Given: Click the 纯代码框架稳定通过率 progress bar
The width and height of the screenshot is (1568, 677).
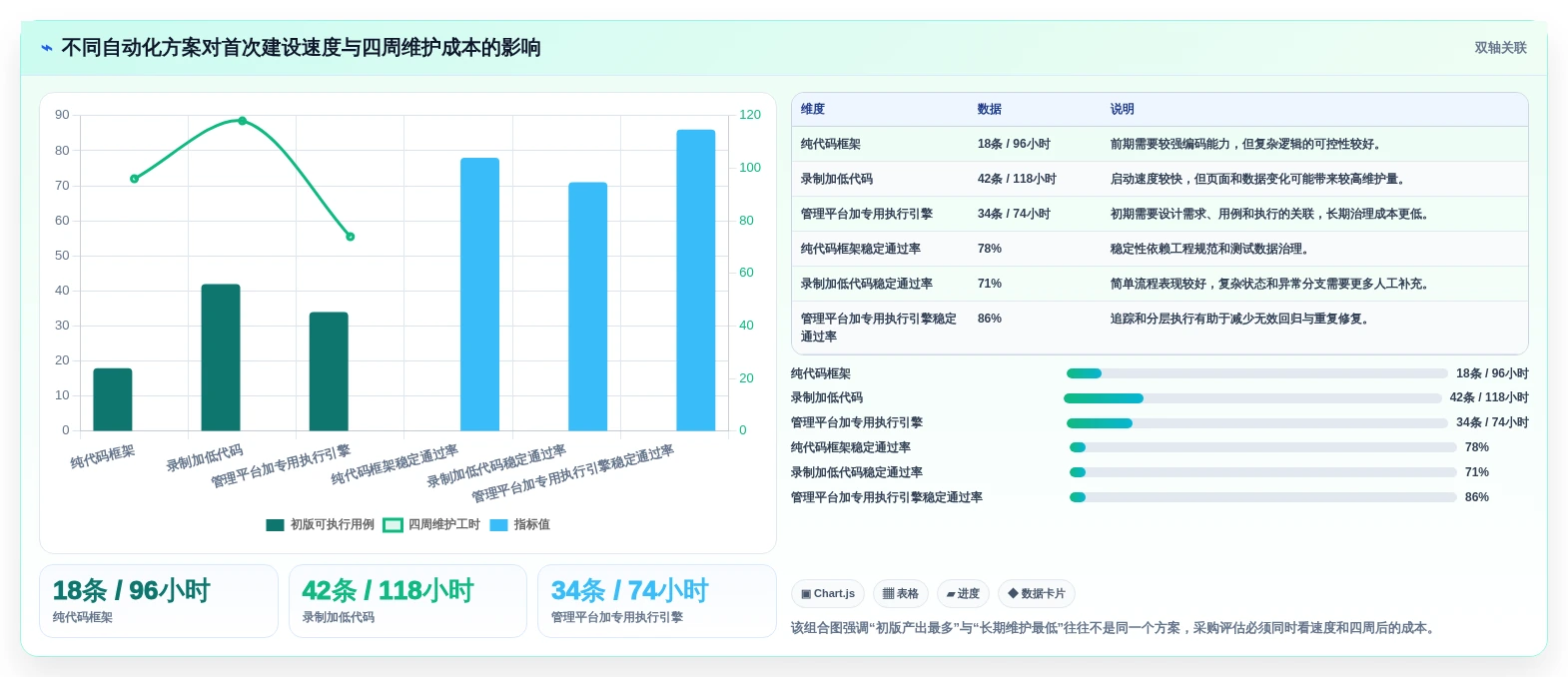Looking at the screenshot, I should pos(1263,447).
